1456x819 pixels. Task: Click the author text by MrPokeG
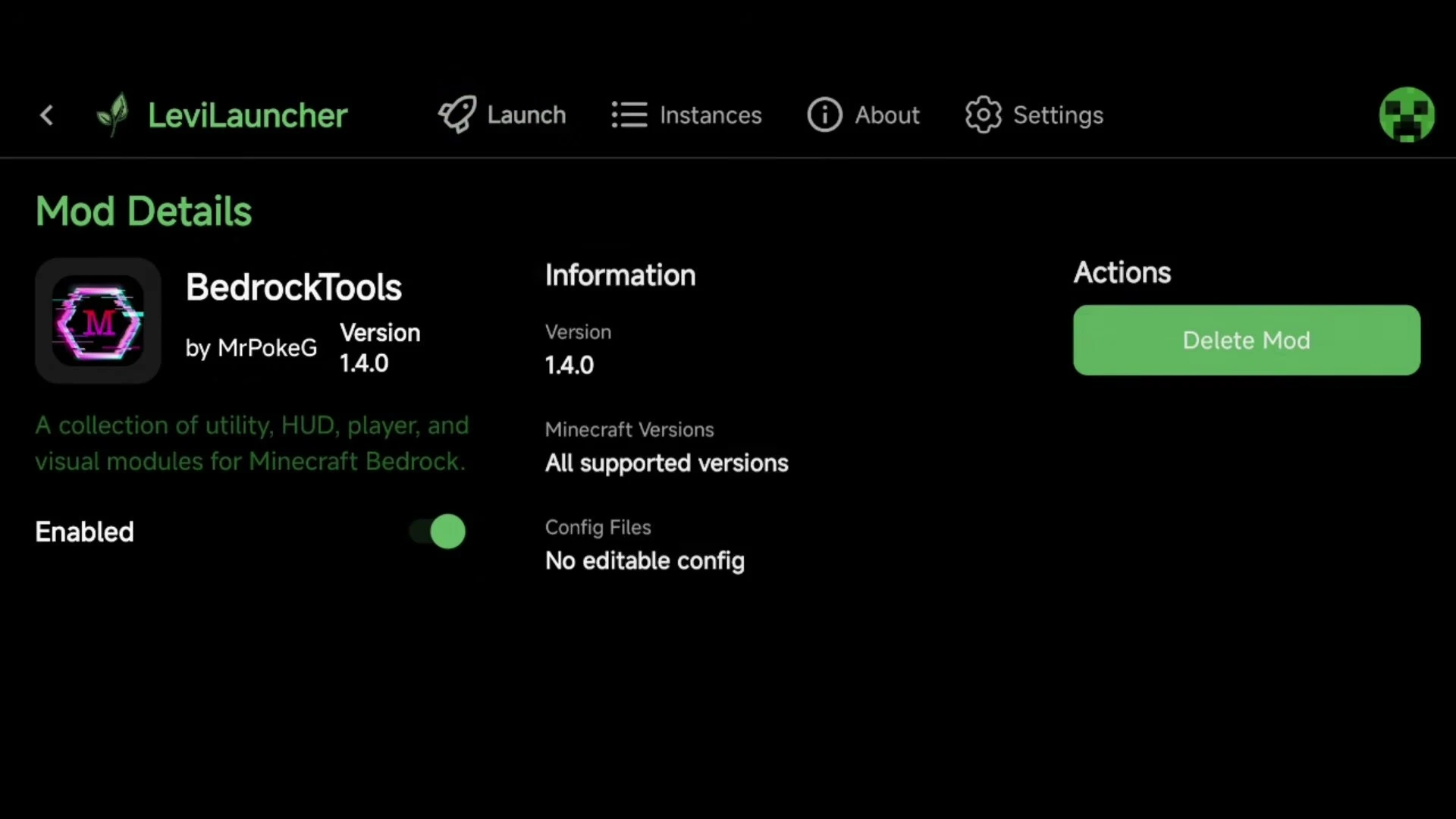pos(251,348)
